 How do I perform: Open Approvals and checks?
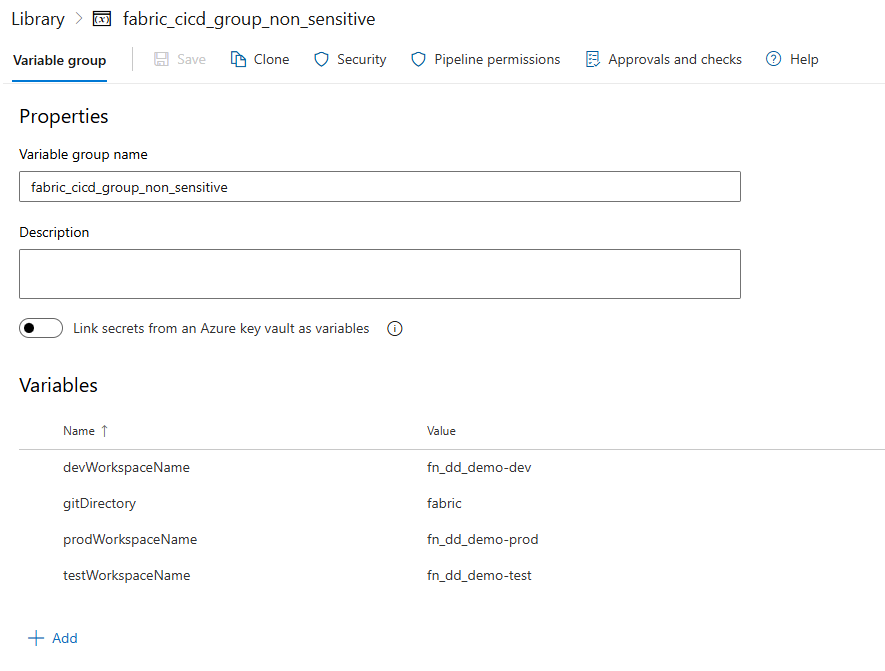click(x=664, y=59)
